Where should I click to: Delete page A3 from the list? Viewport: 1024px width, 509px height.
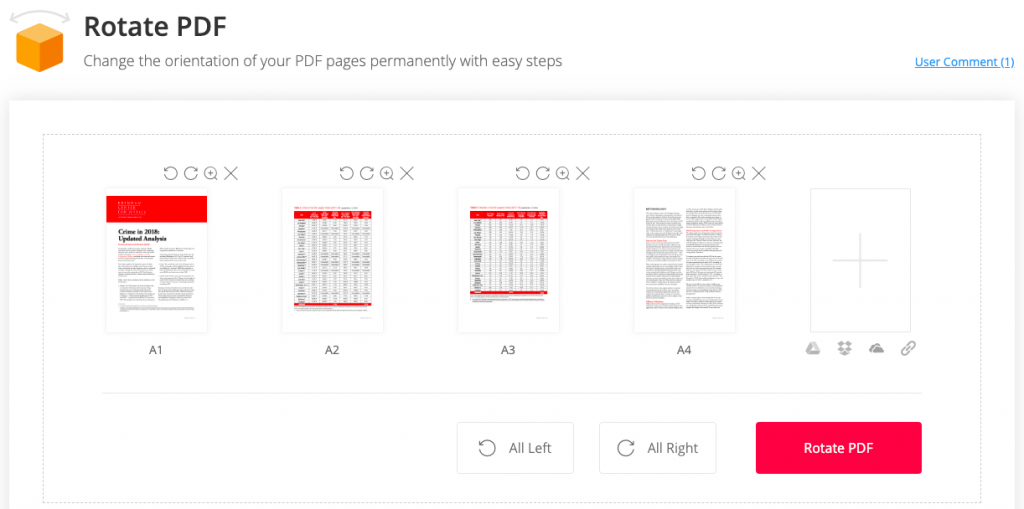coord(583,173)
